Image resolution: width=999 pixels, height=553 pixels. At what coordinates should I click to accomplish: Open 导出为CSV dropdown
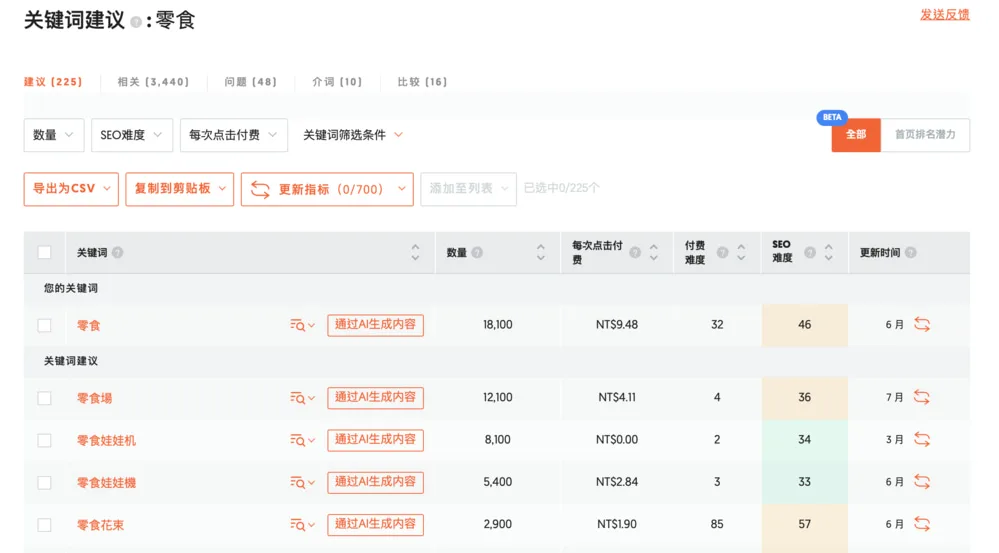(71, 189)
